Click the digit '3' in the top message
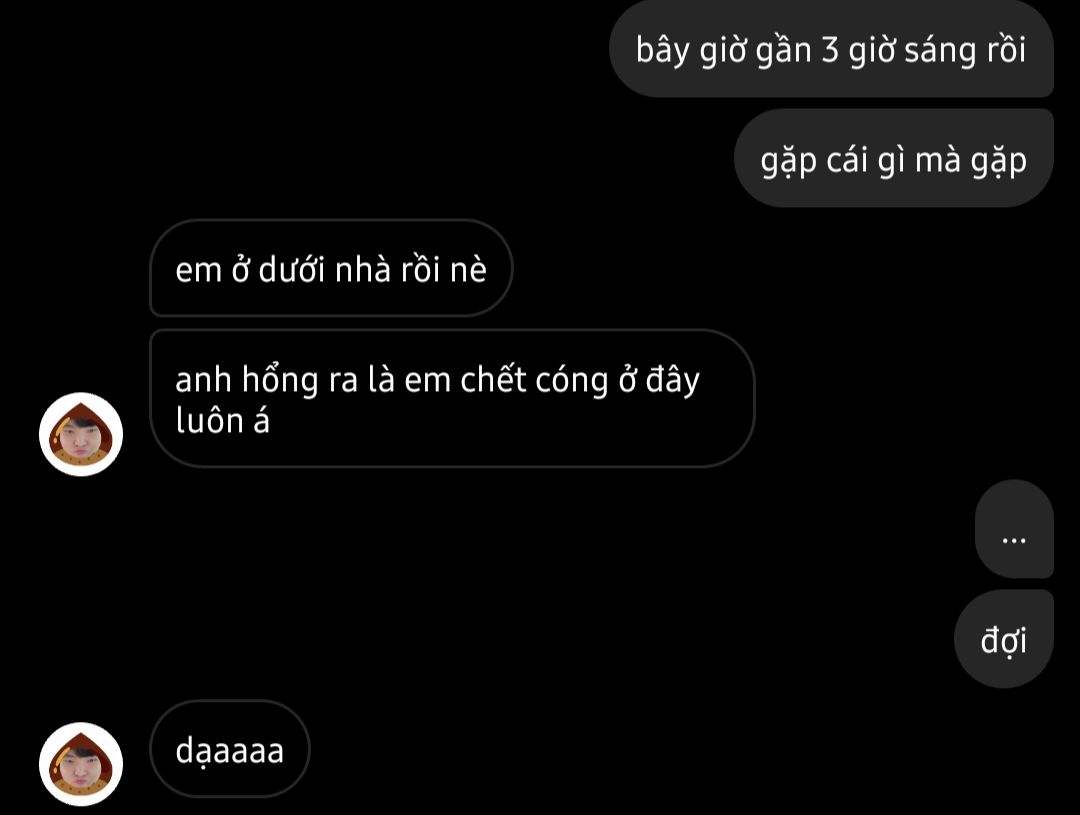Viewport: 1080px width, 815px height. point(829,50)
